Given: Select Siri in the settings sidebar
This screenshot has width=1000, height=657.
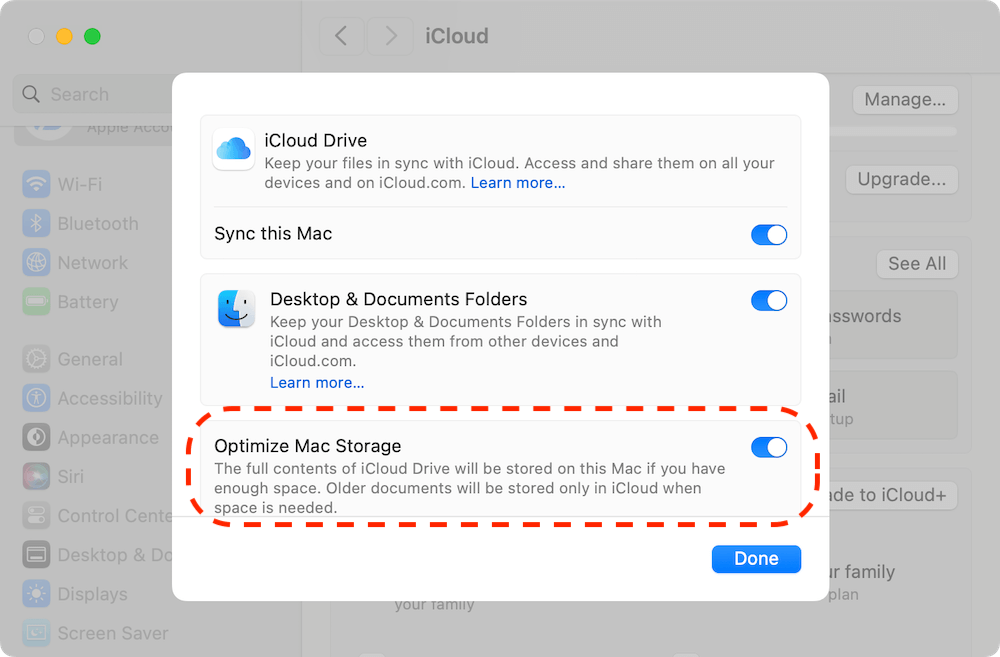Looking at the screenshot, I should coord(70,476).
